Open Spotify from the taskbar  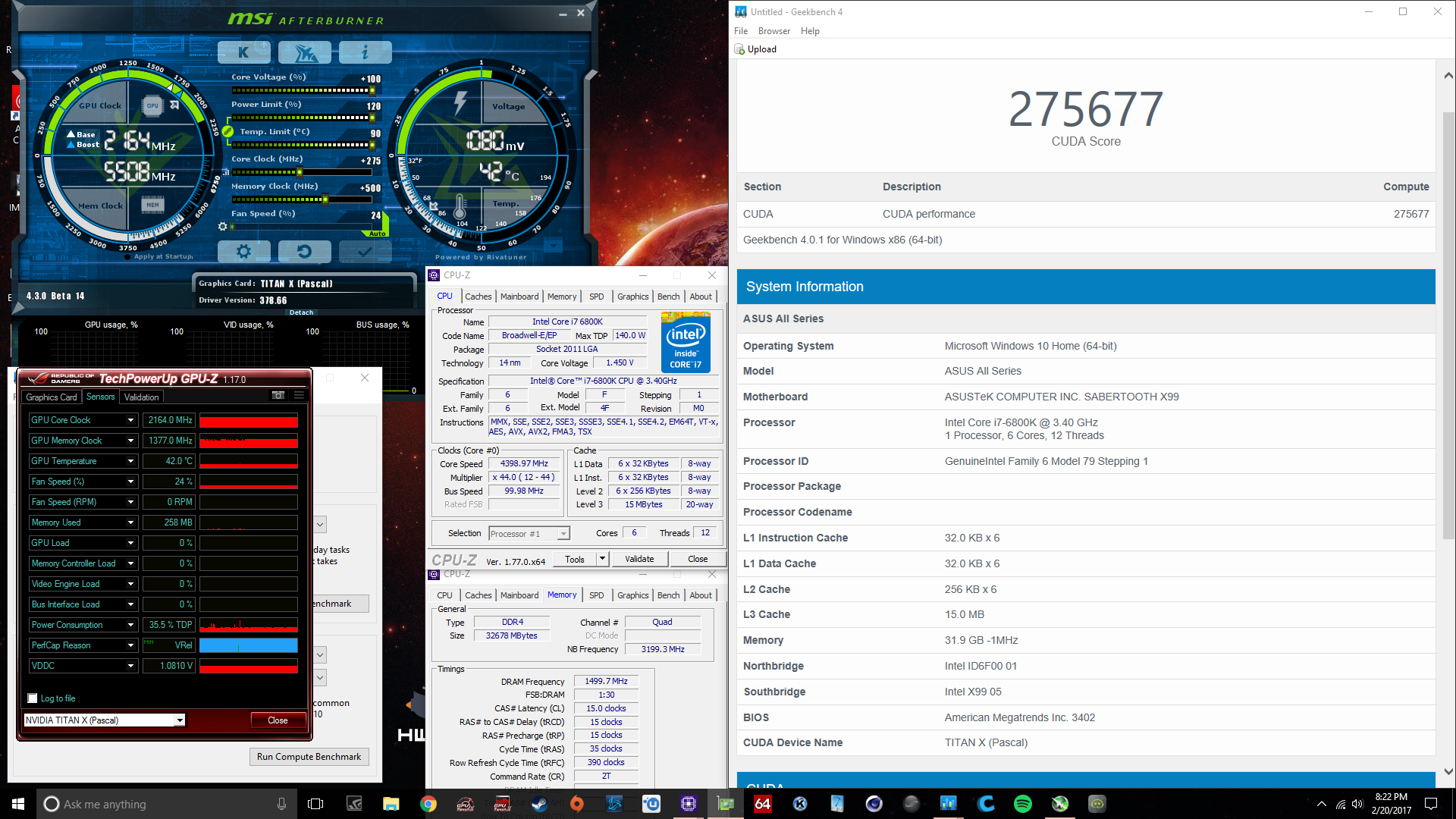(1022, 804)
